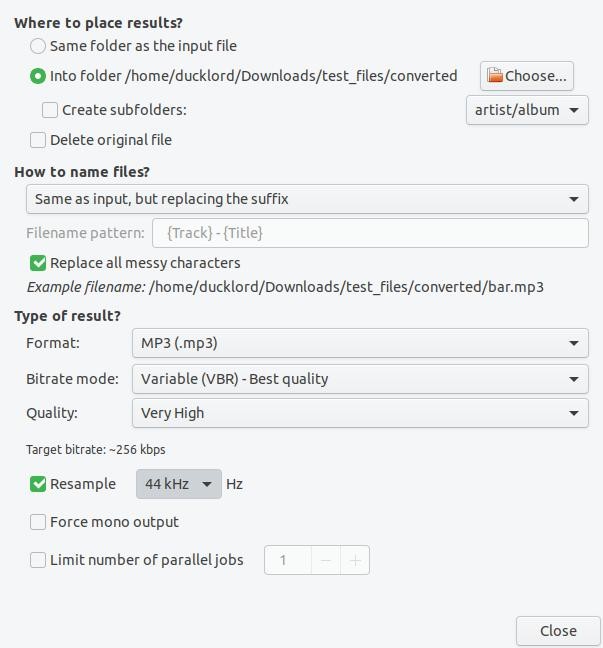
Task: Click the Filename pattern input field
Action: point(370,233)
